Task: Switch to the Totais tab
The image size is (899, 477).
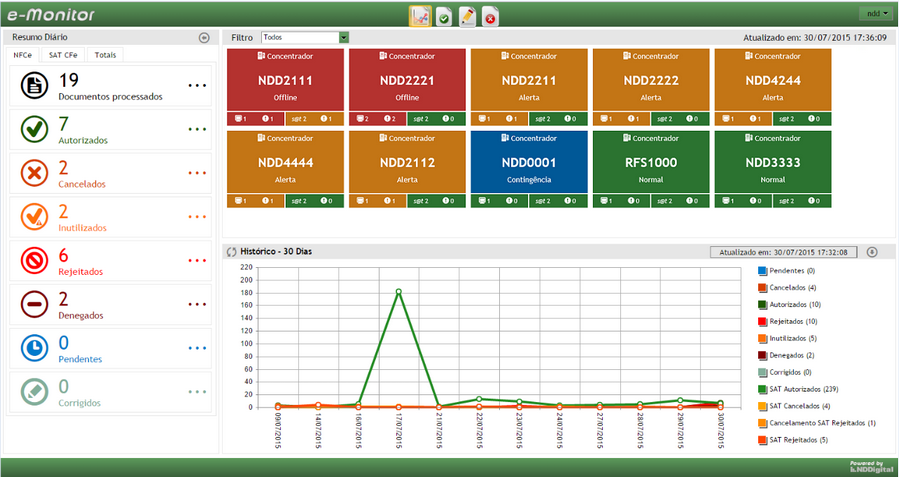Action: coord(104,55)
